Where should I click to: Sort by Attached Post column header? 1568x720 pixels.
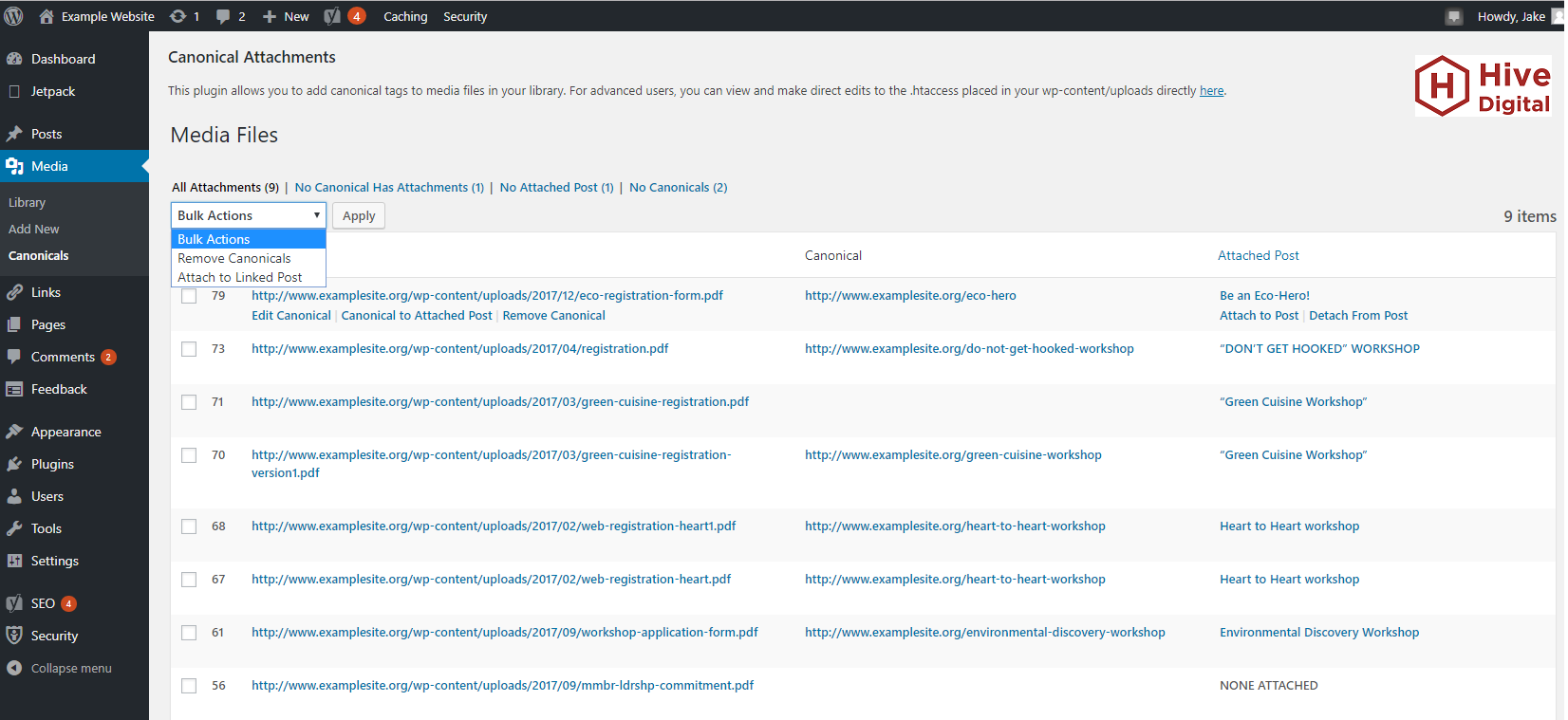(x=1258, y=255)
